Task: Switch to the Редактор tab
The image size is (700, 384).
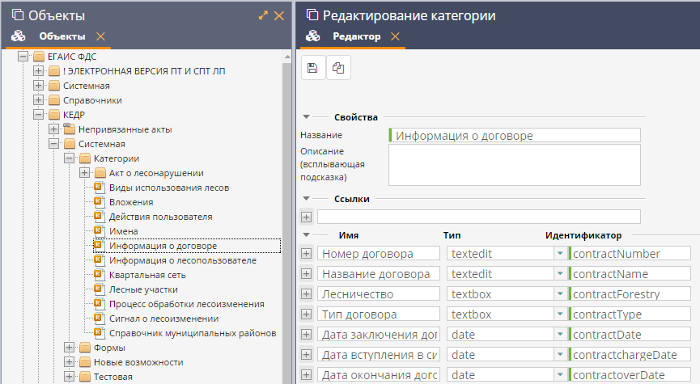Action: tap(356, 36)
